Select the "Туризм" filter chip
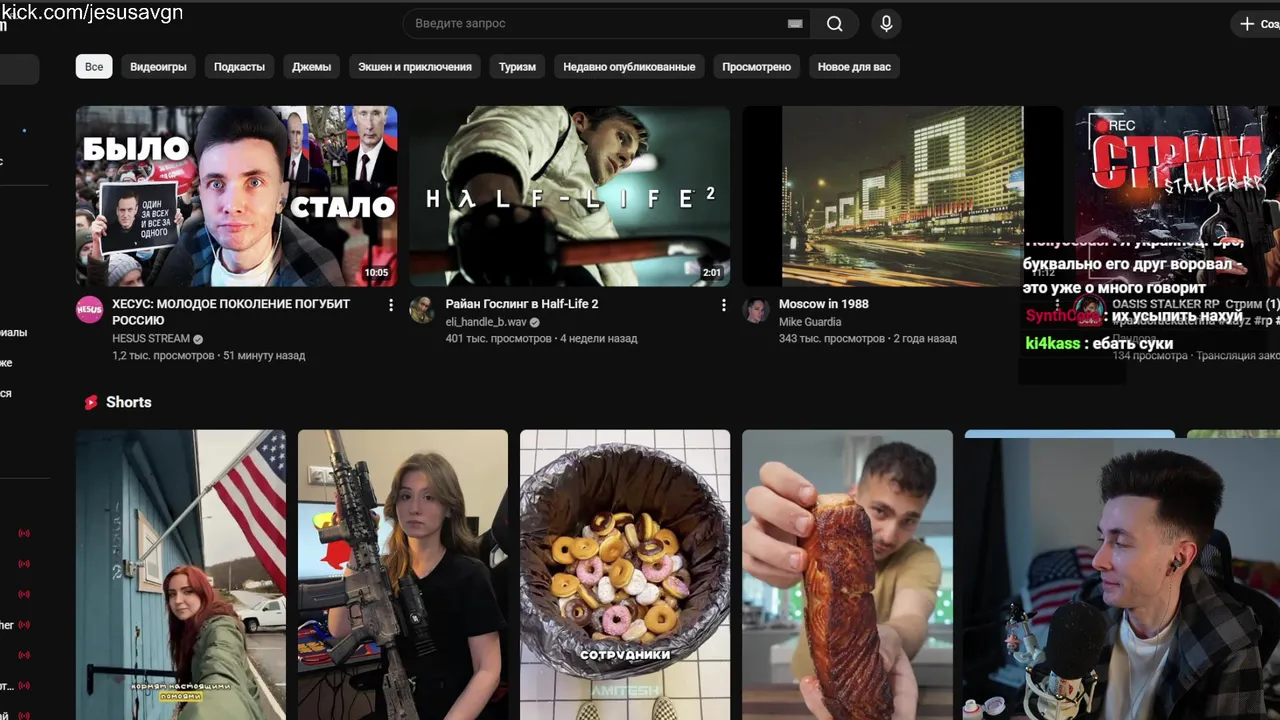The height and width of the screenshot is (720, 1280). pyautogui.click(x=517, y=67)
